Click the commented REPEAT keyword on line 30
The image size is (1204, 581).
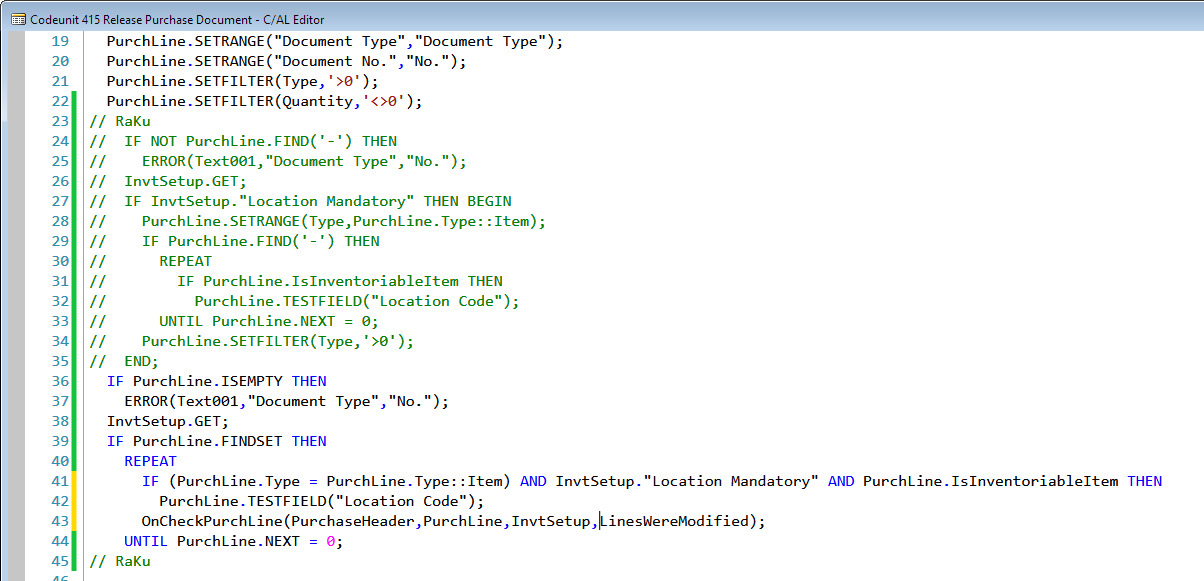coord(186,261)
